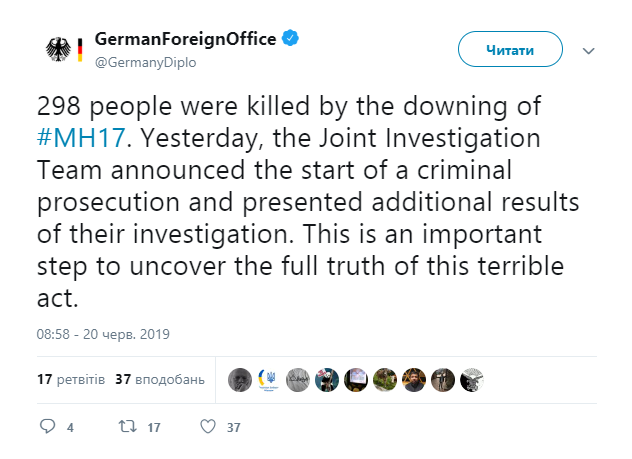Open the last black-and-white liker avatar

point(472,379)
